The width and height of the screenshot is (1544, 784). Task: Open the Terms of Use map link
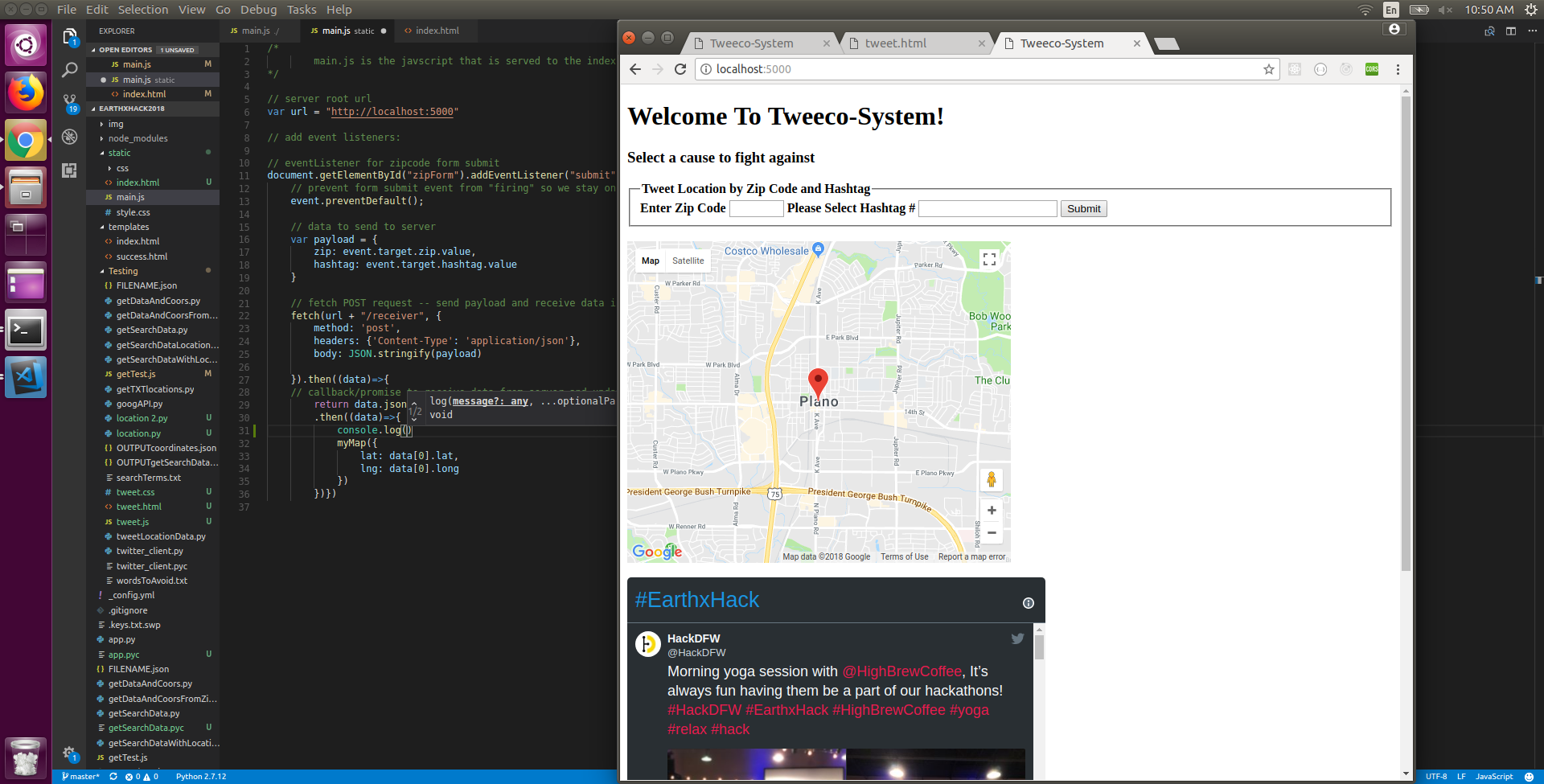904,556
